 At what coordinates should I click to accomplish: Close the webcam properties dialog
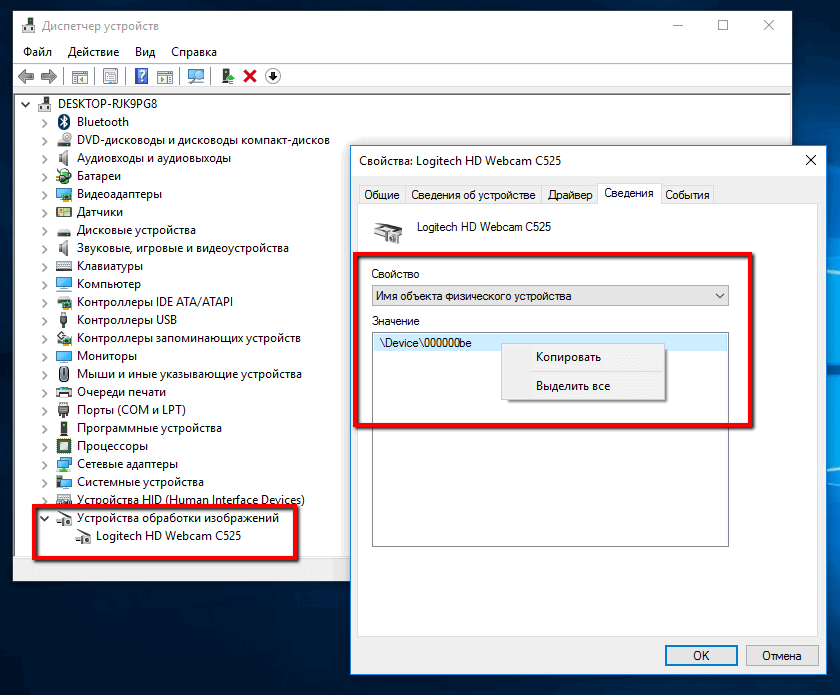(x=811, y=160)
